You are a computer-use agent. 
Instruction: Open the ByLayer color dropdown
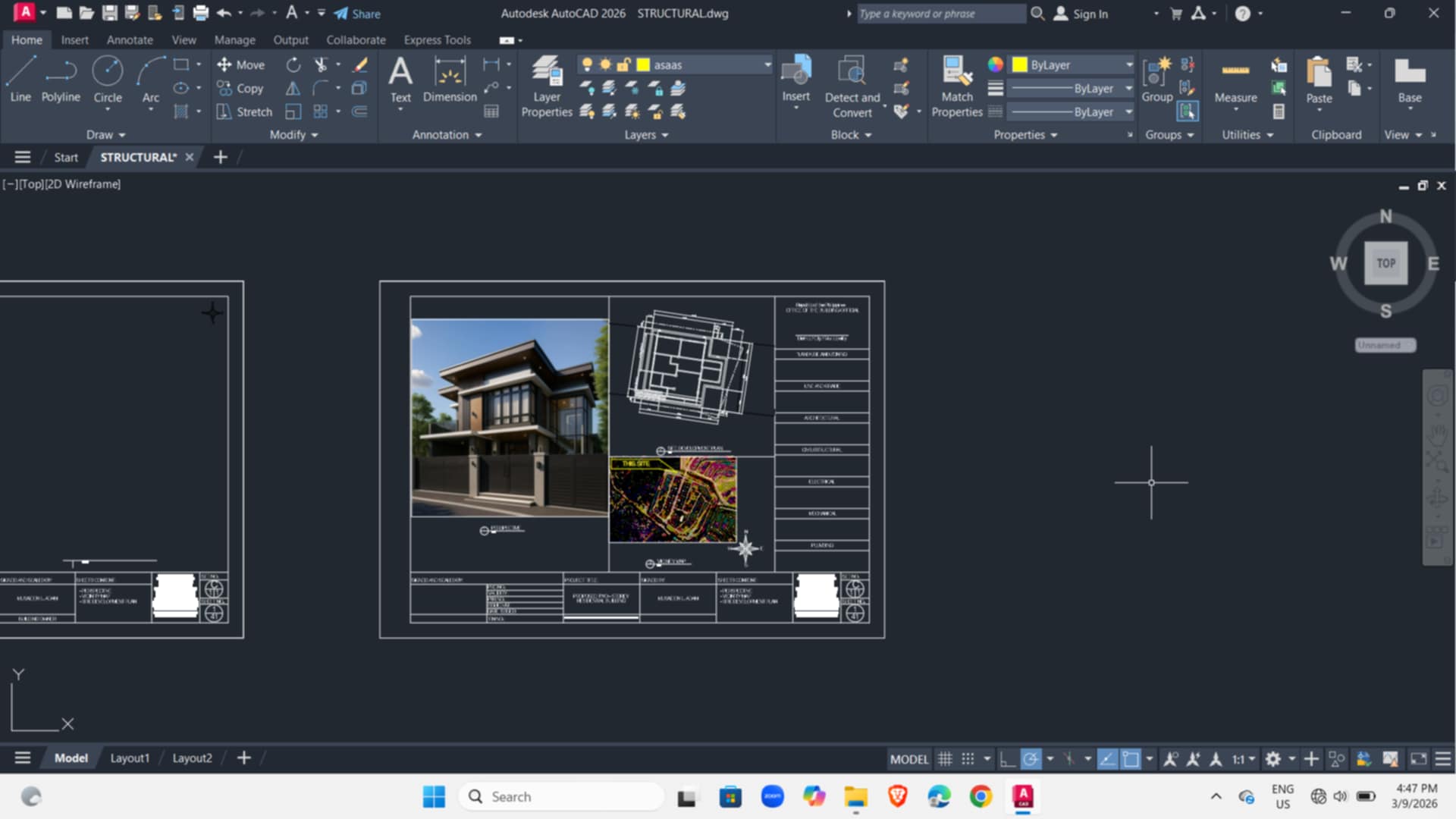tap(1128, 65)
